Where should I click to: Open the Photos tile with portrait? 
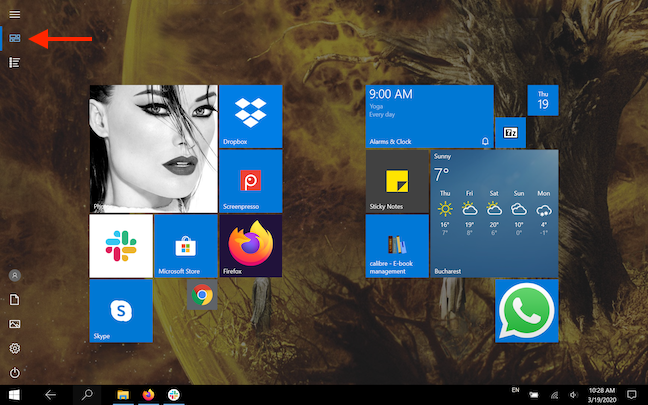(153, 149)
